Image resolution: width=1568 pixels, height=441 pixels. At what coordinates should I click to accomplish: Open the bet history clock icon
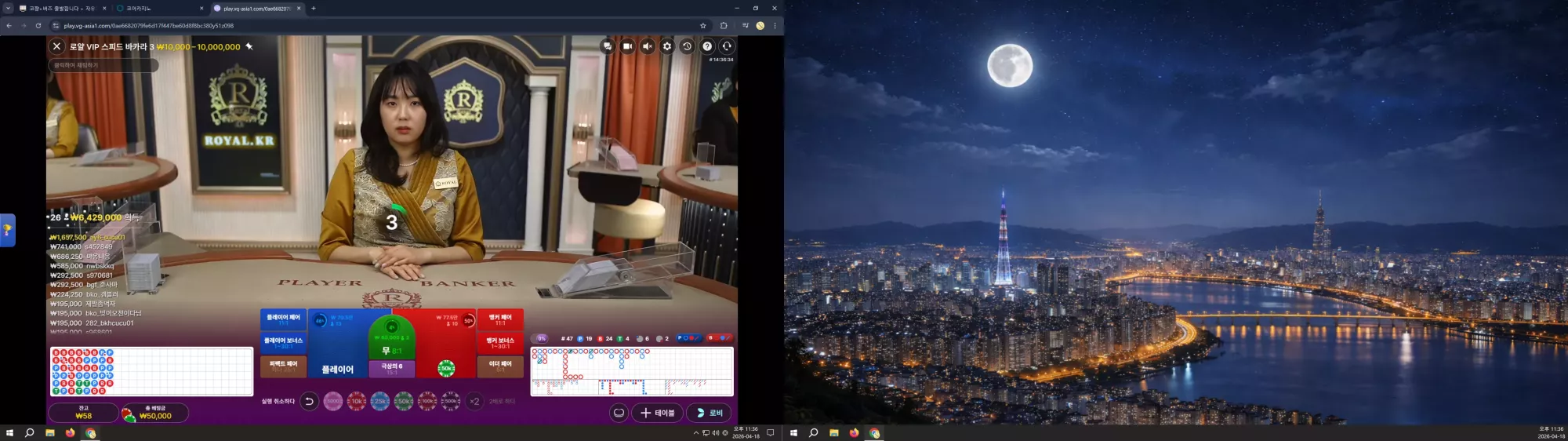[687, 46]
